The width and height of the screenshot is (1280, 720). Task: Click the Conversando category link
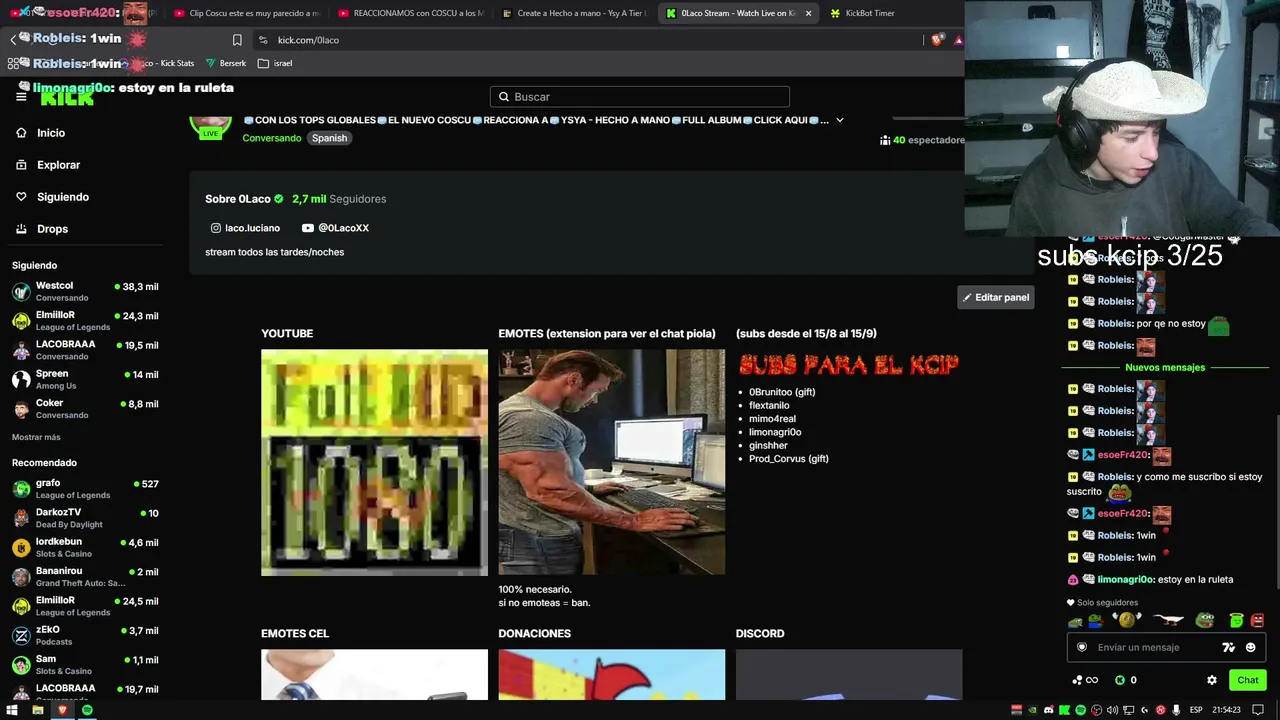coord(272,138)
